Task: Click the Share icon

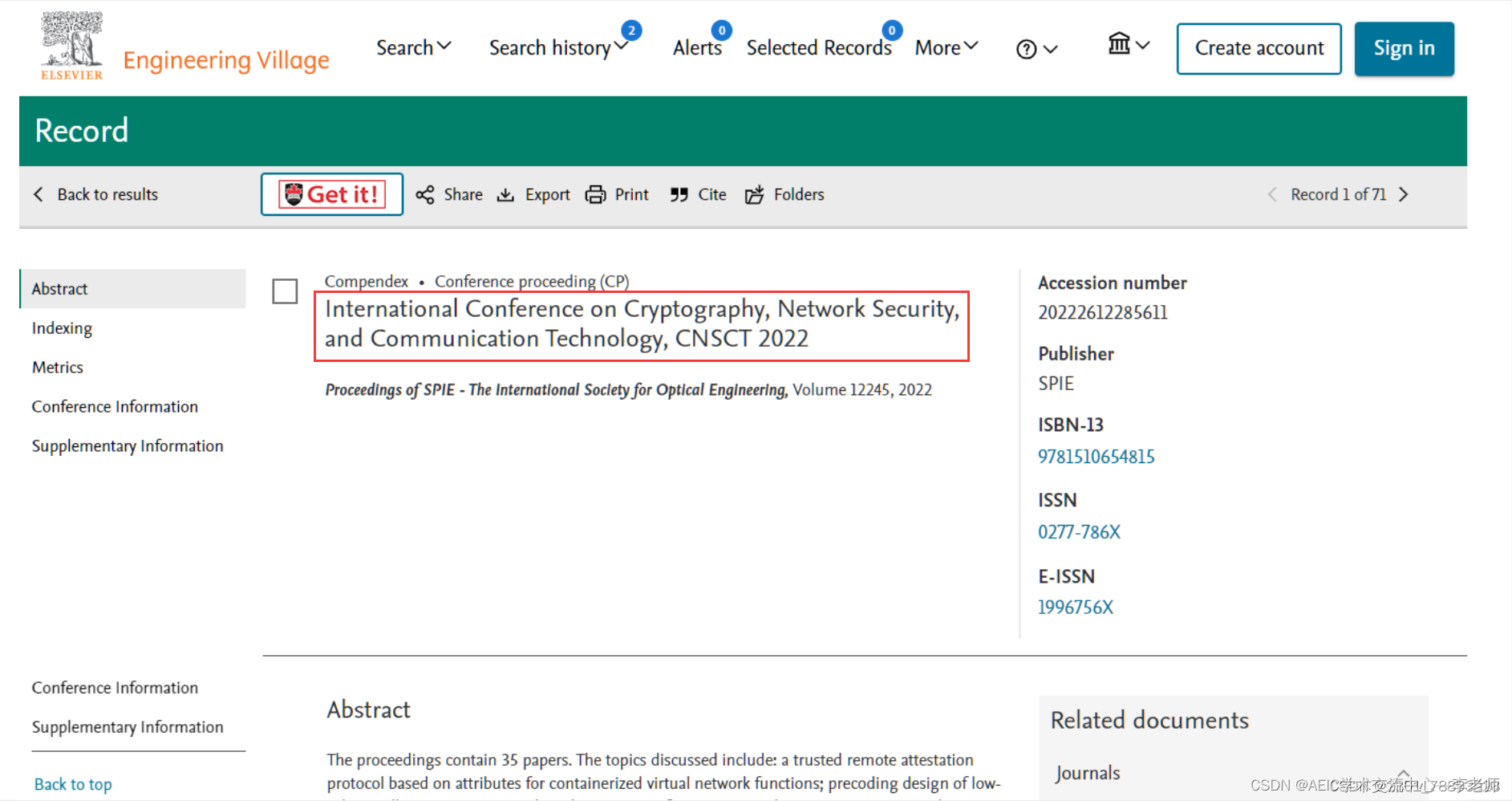Action: point(425,194)
